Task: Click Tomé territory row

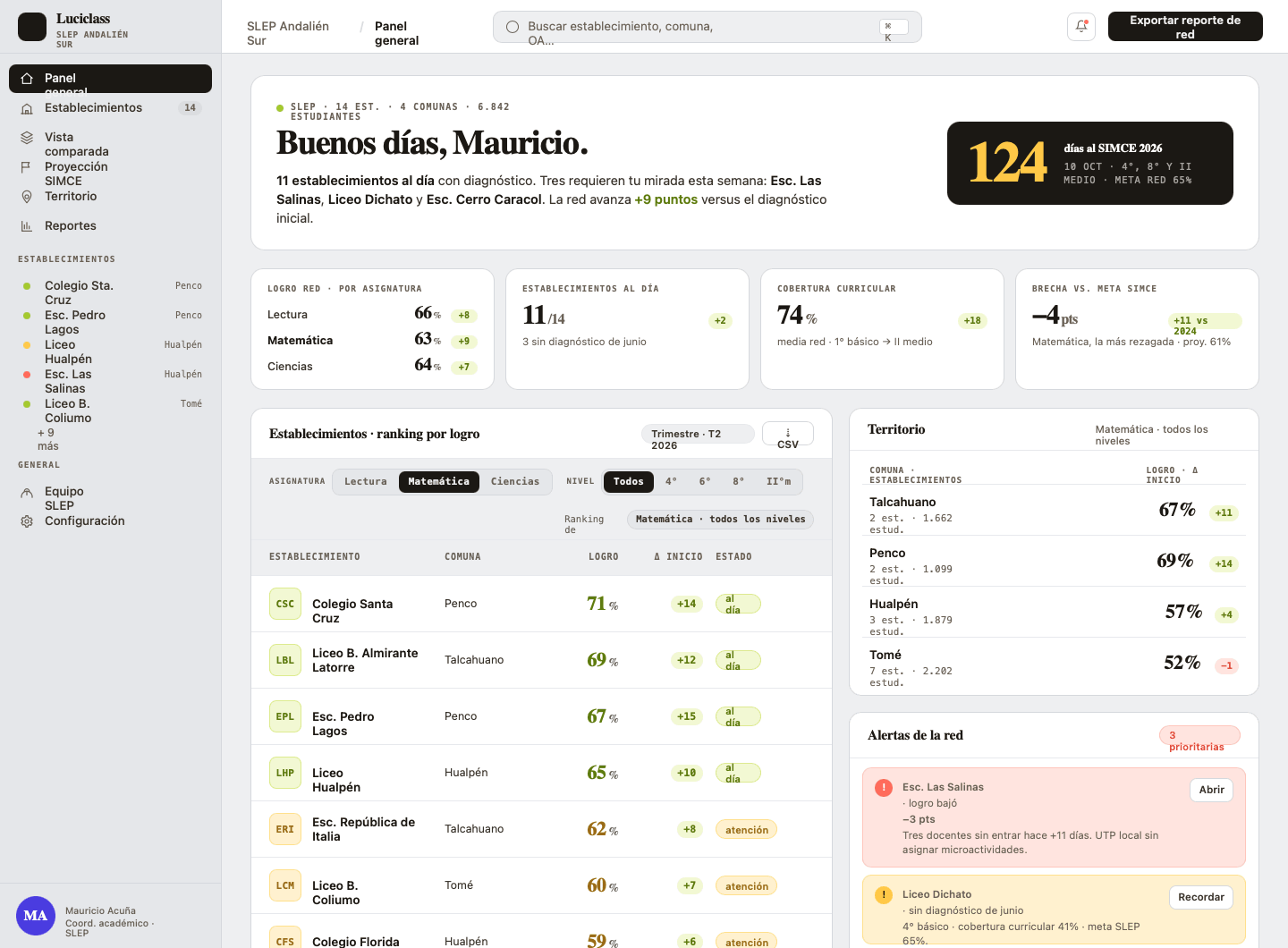Action: pos(1054,663)
